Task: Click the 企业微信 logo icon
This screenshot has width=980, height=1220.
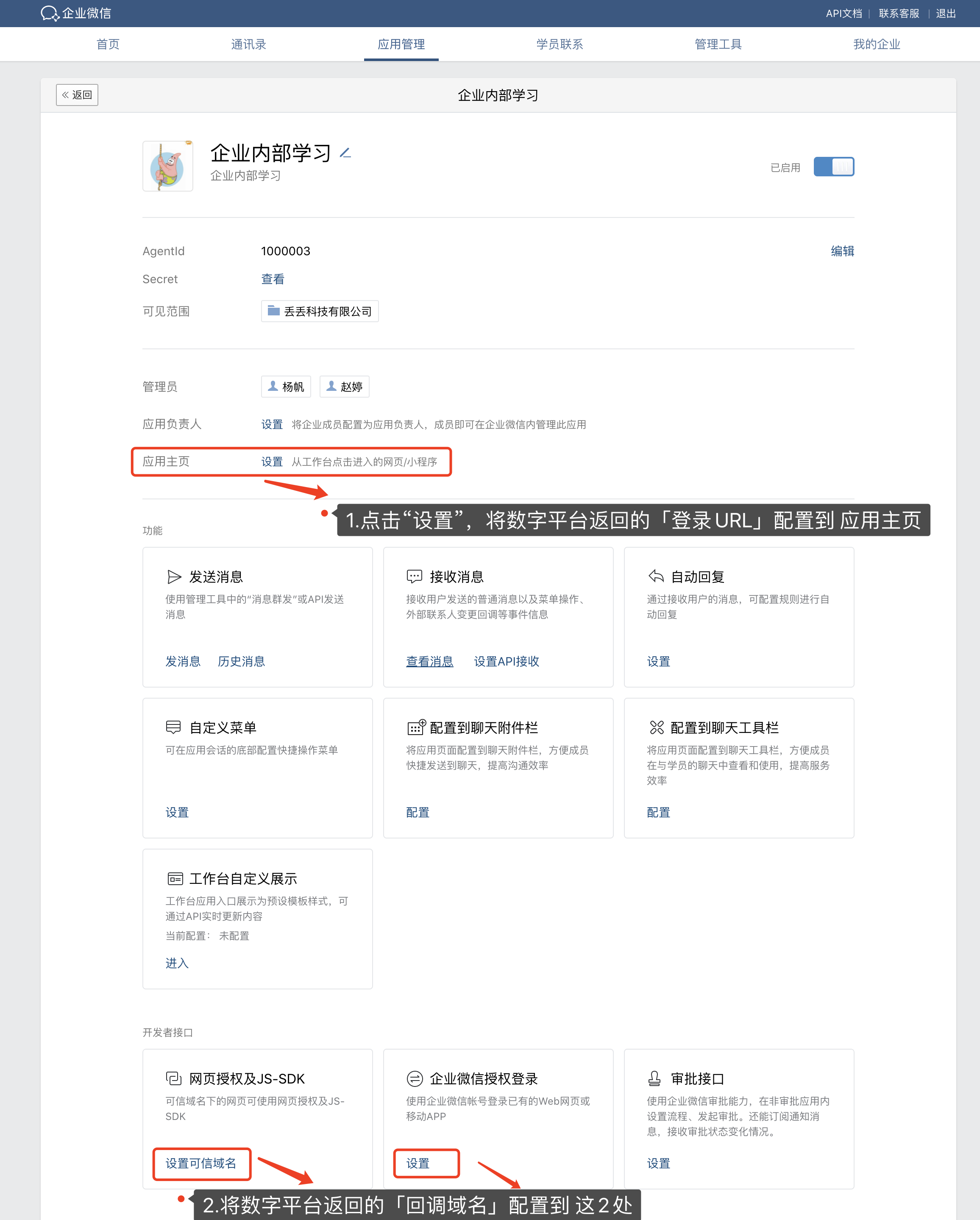Action: pos(50,13)
